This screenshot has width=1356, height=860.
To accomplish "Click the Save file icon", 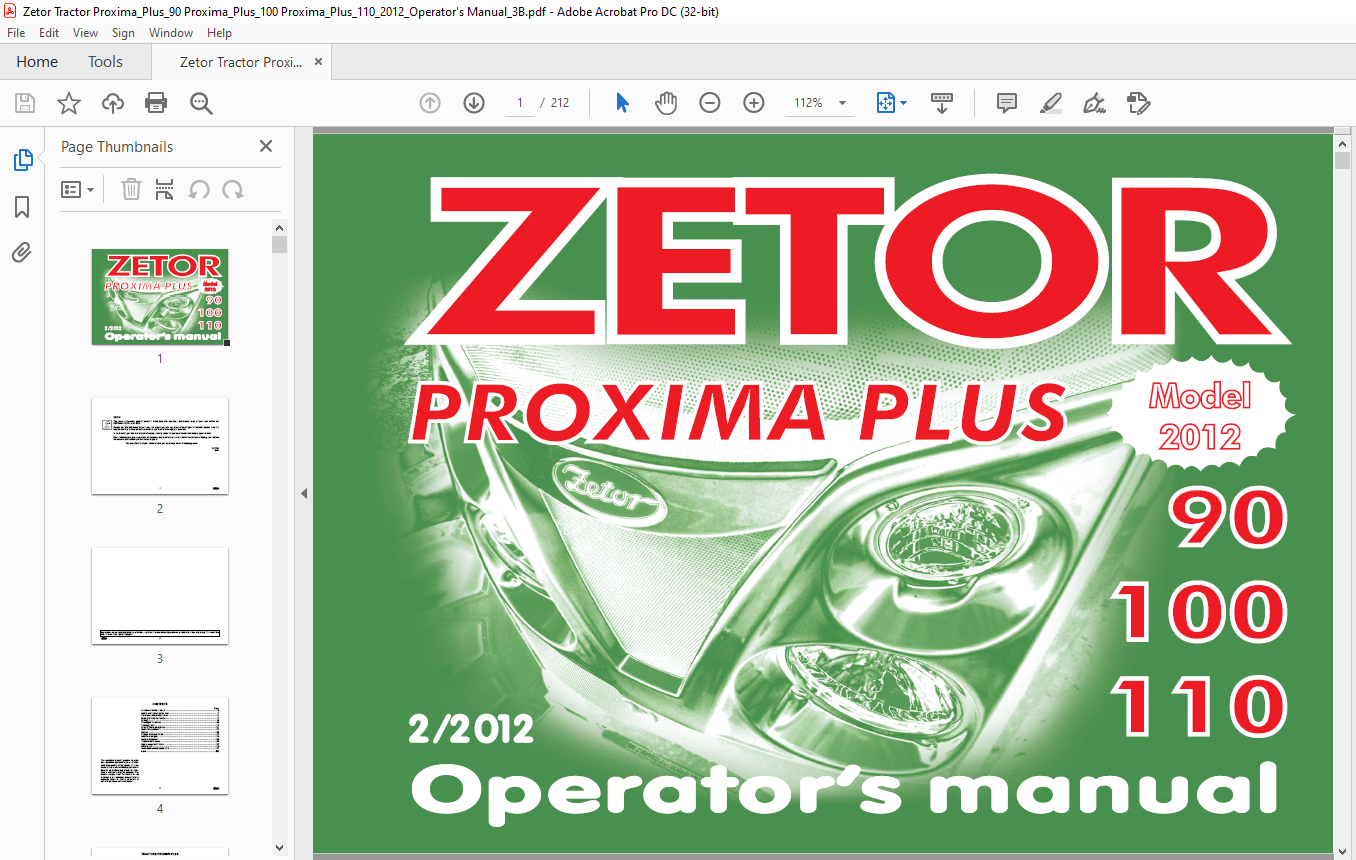I will (25, 103).
